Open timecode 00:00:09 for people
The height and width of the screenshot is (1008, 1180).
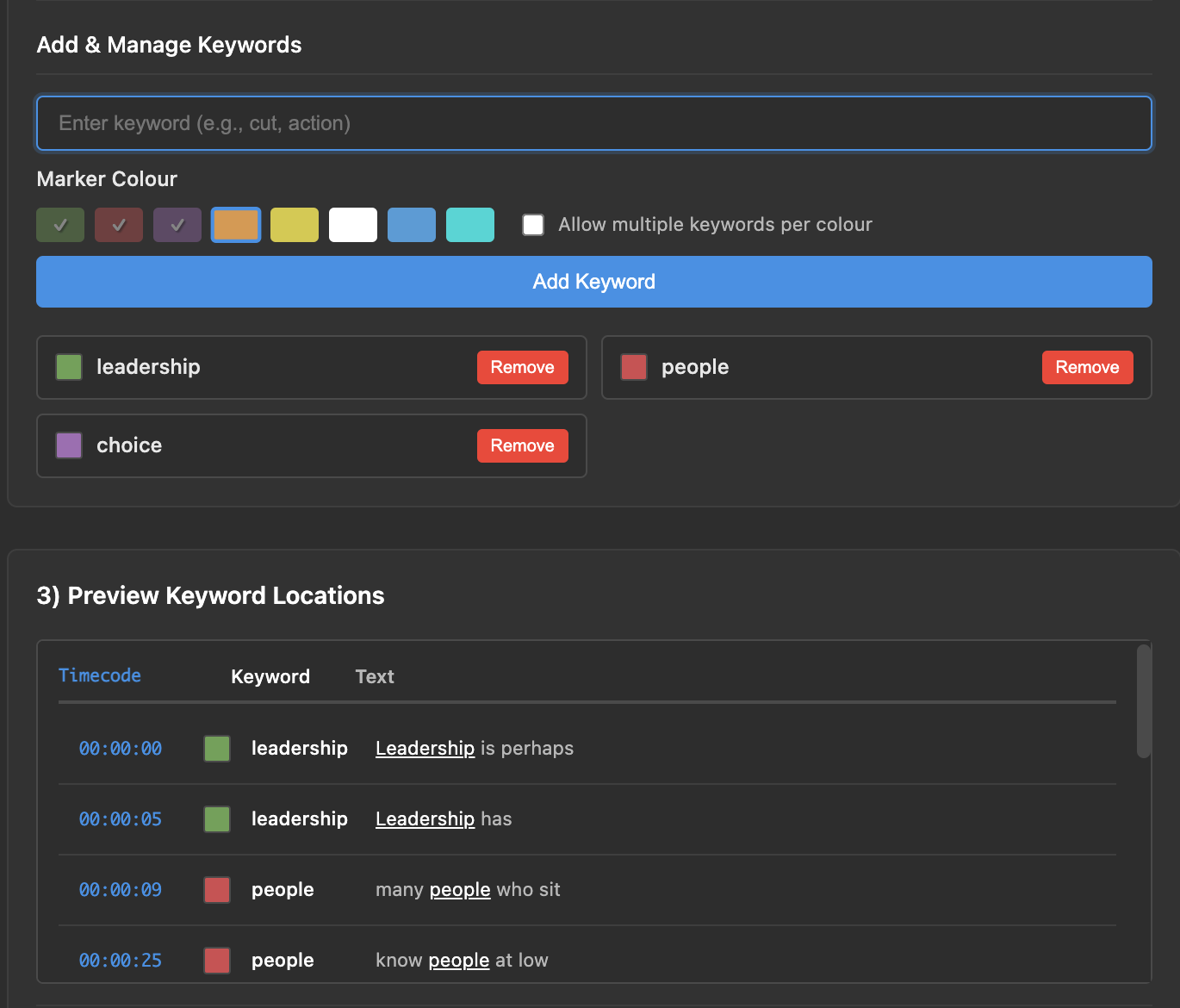pyautogui.click(x=121, y=890)
